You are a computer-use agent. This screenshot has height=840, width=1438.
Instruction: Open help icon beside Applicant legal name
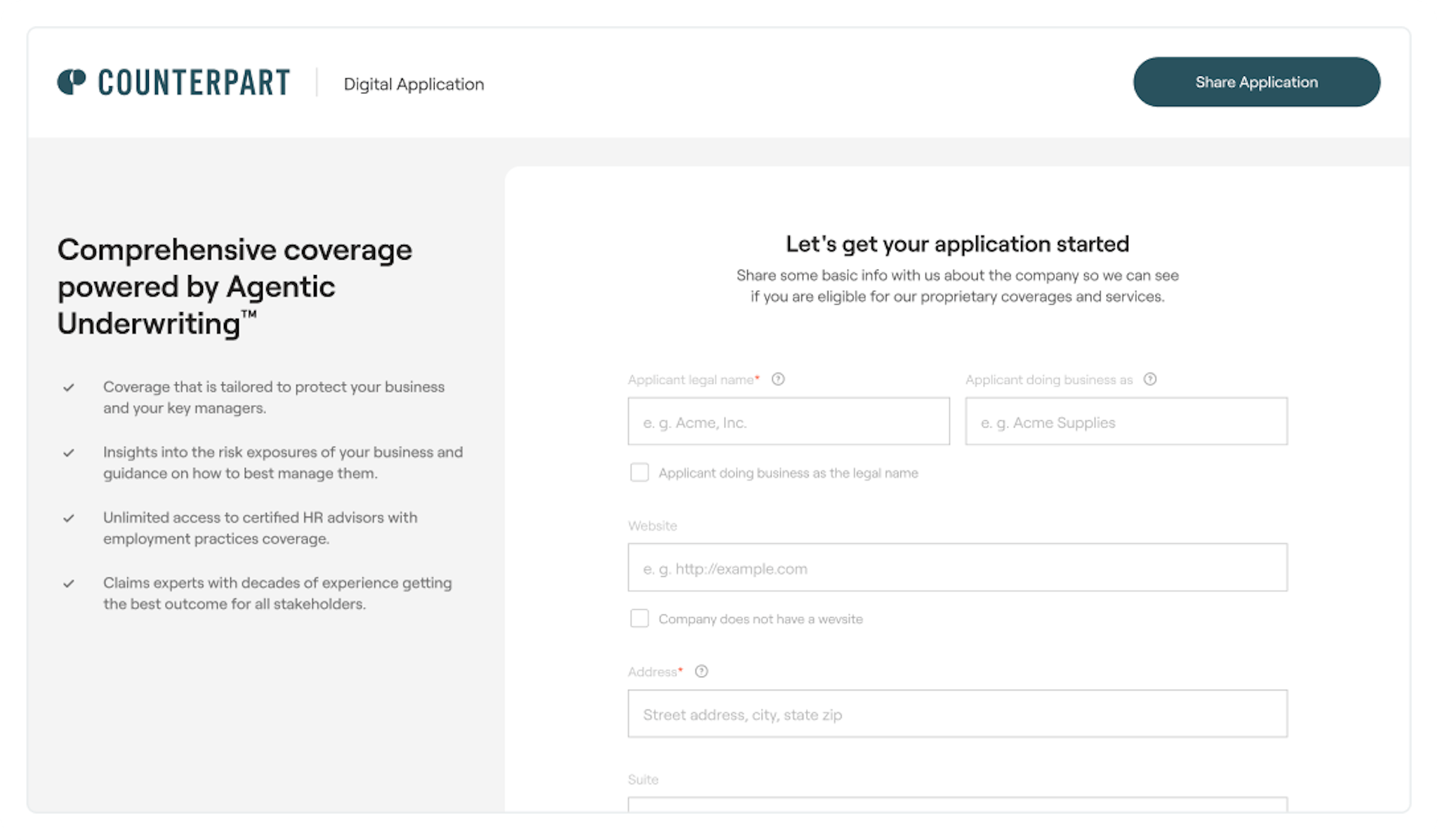coord(778,380)
